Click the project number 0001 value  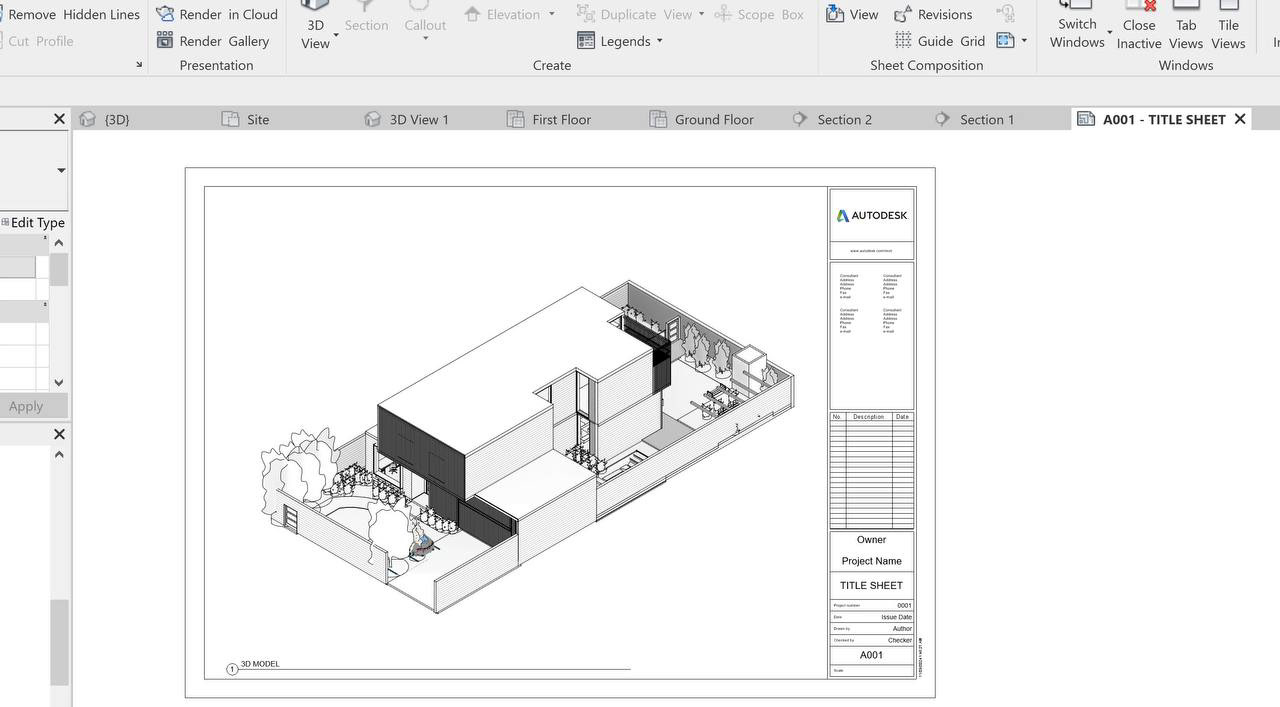(904, 605)
